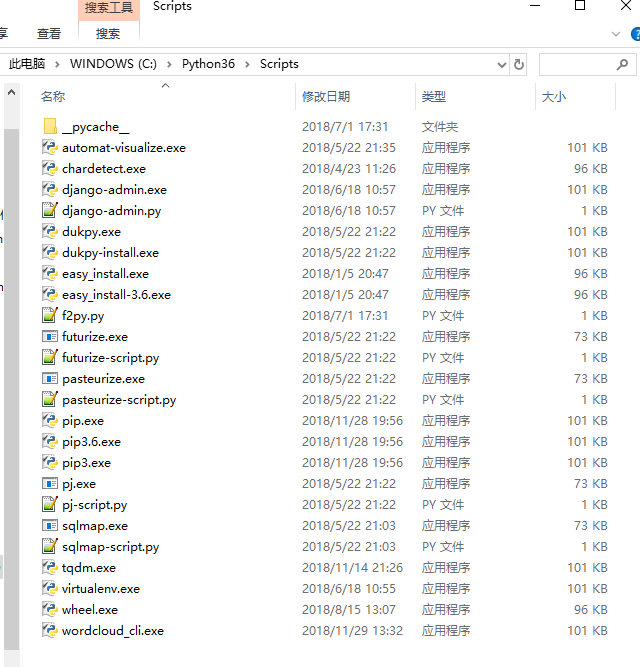Click the sqlmap-script.py file icon
Screen dimensions: 640x667
click(x=50, y=546)
